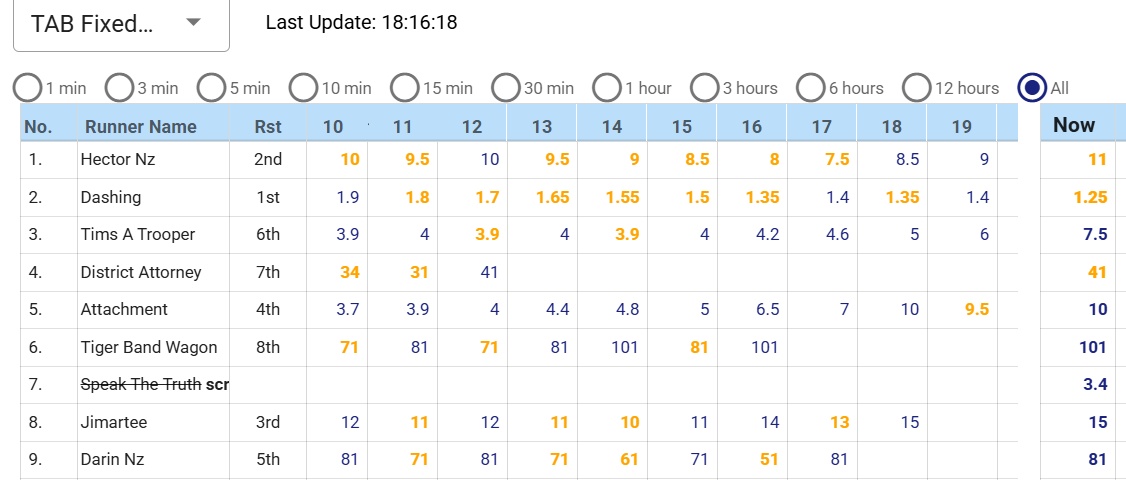This screenshot has height=480, width=1126.
Task: Choose the 3 hours time range
Action: pos(705,88)
